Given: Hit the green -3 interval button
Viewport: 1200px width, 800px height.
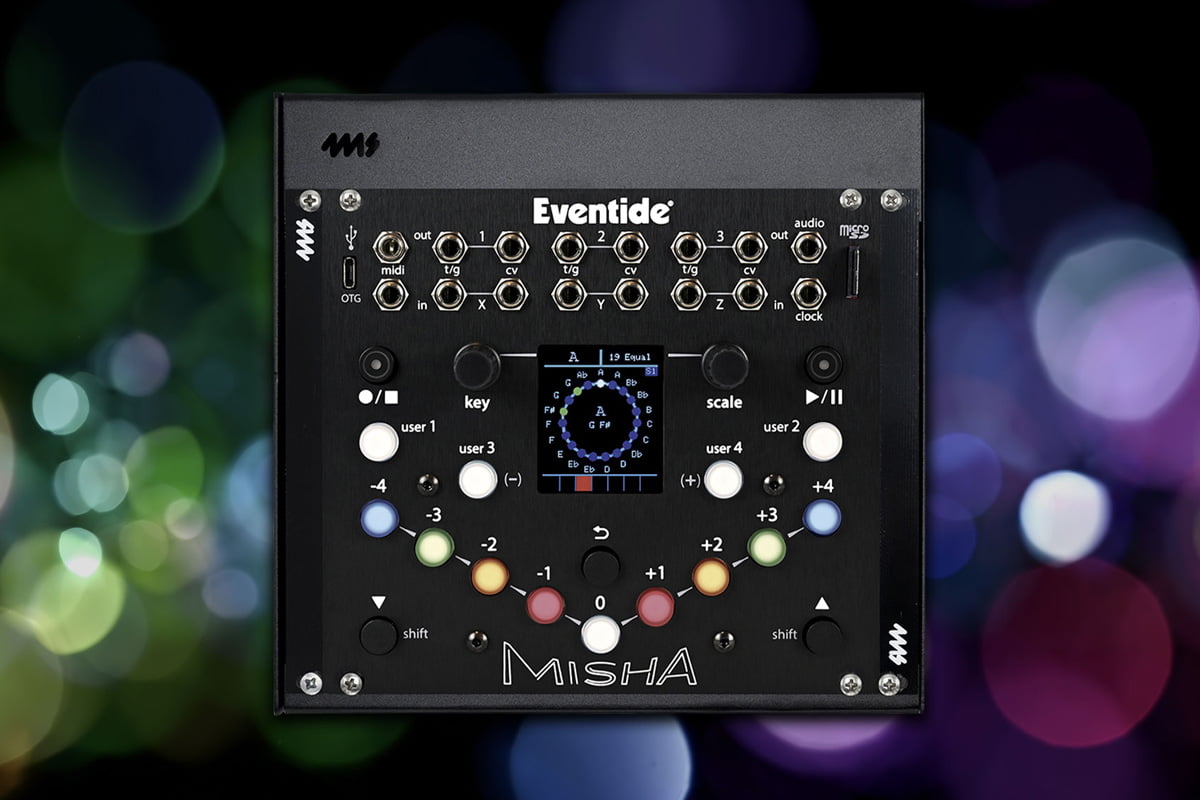Looking at the screenshot, I should 434,547.
